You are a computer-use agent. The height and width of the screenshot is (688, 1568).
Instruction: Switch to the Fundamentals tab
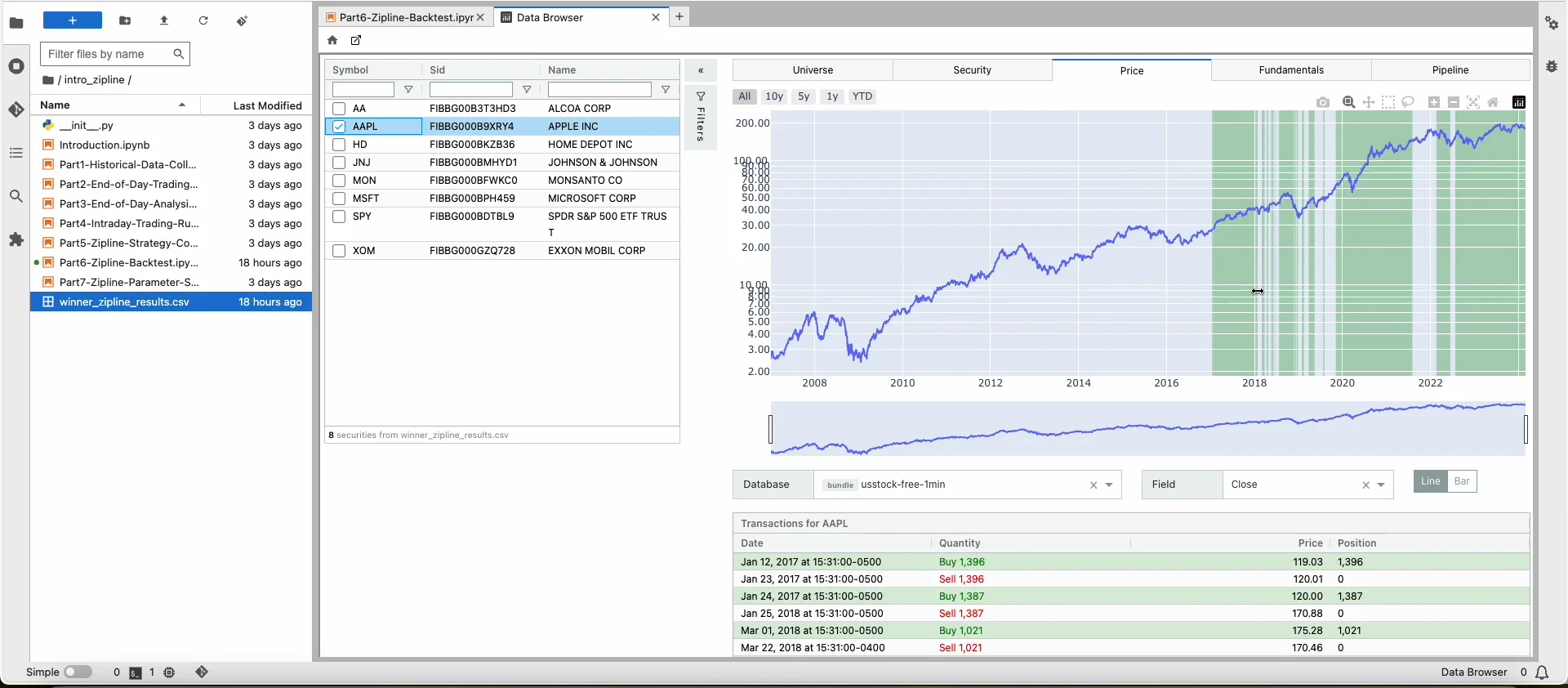tap(1291, 70)
